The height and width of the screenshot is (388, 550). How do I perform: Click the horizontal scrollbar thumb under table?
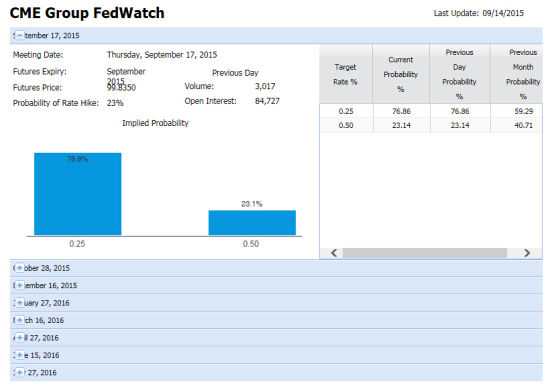click(424, 253)
